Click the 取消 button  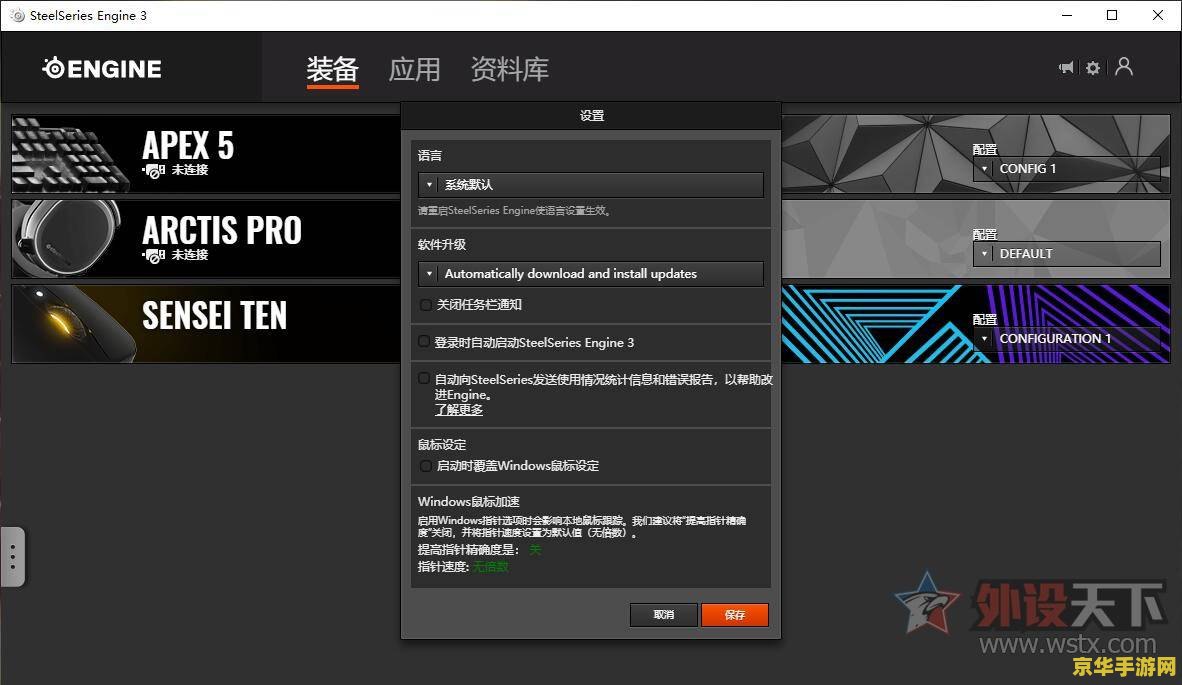click(x=663, y=615)
